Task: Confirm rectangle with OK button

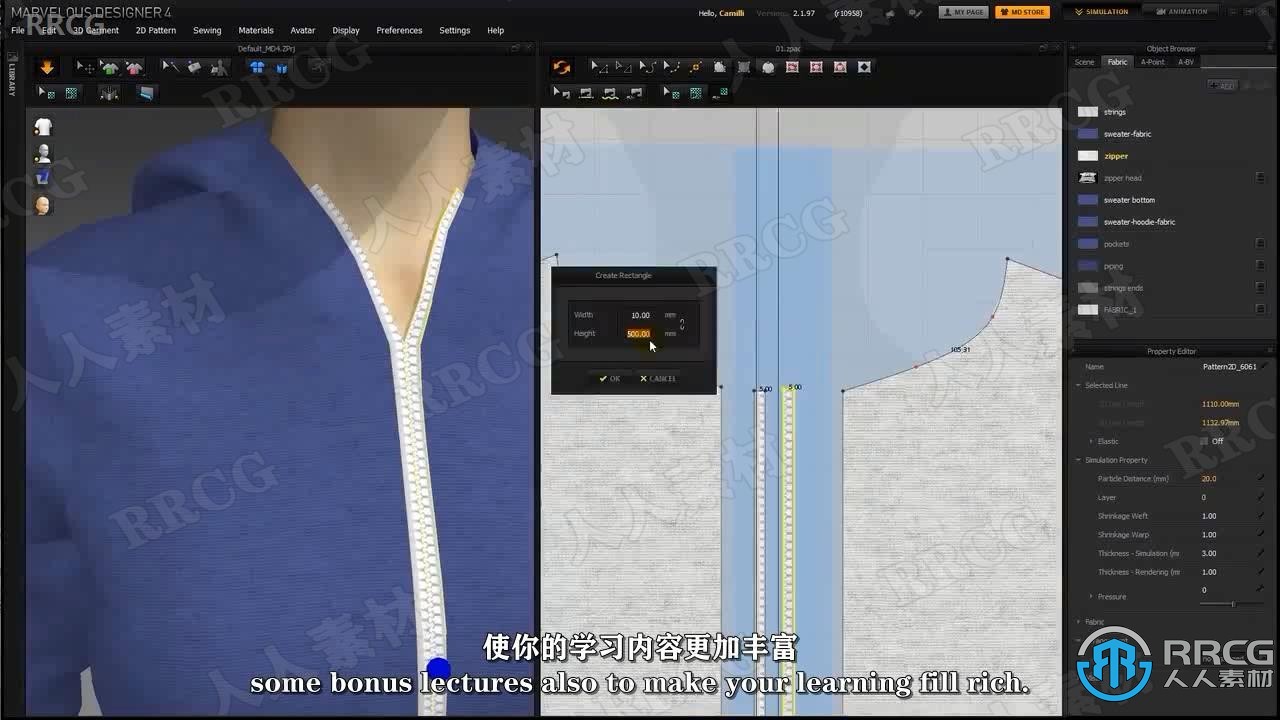Action: (x=610, y=379)
